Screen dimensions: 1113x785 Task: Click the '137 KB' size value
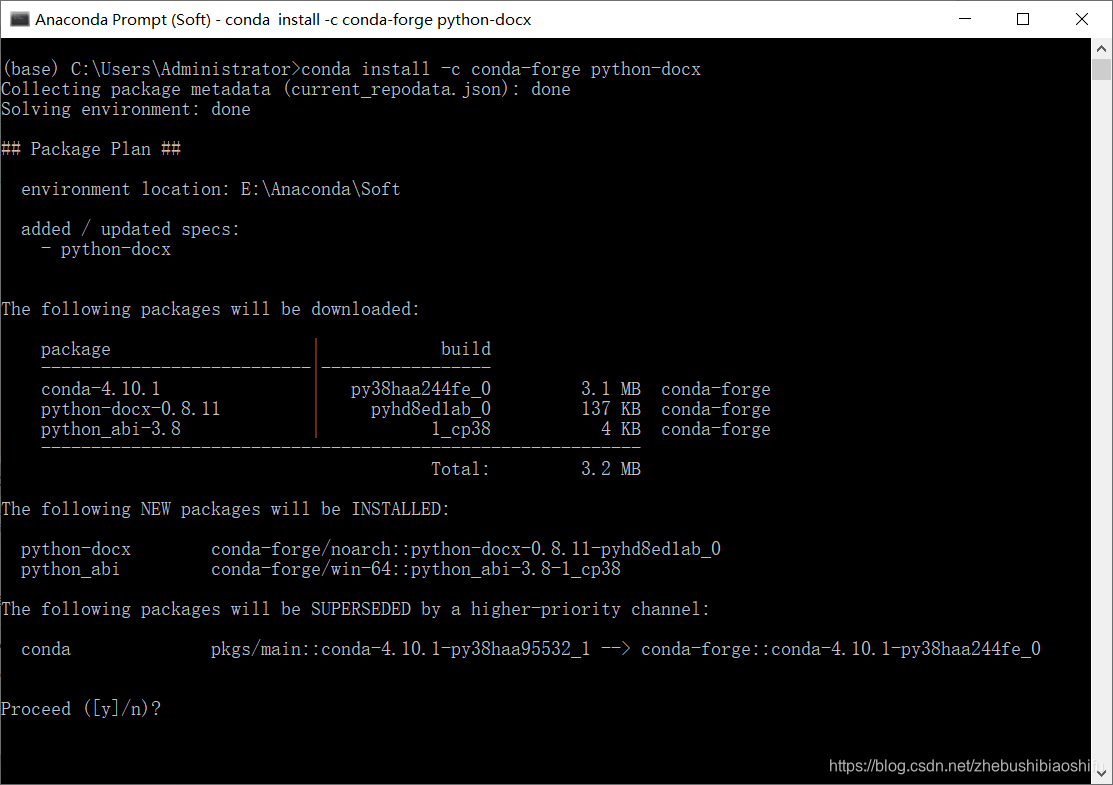tap(611, 409)
